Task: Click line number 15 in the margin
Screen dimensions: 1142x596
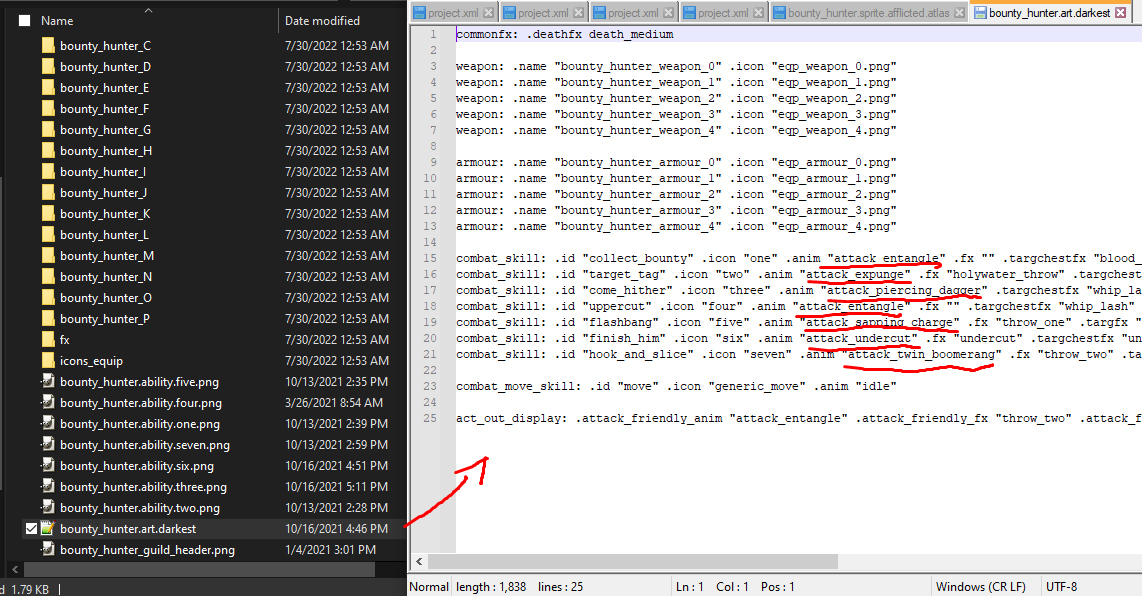Action: [x=430, y=258]
